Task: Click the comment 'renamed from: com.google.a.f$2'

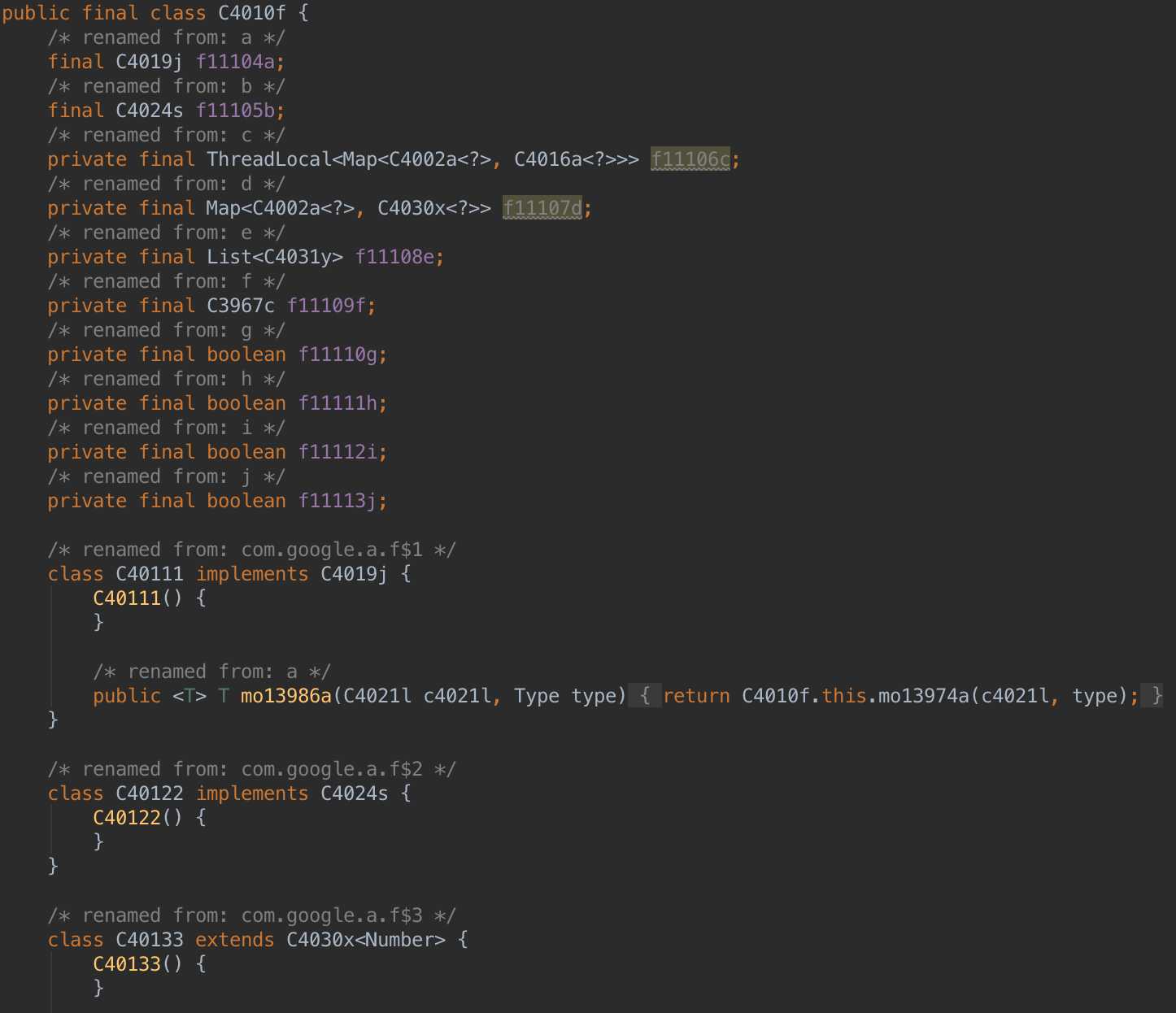Action: (x=252, y=769)
